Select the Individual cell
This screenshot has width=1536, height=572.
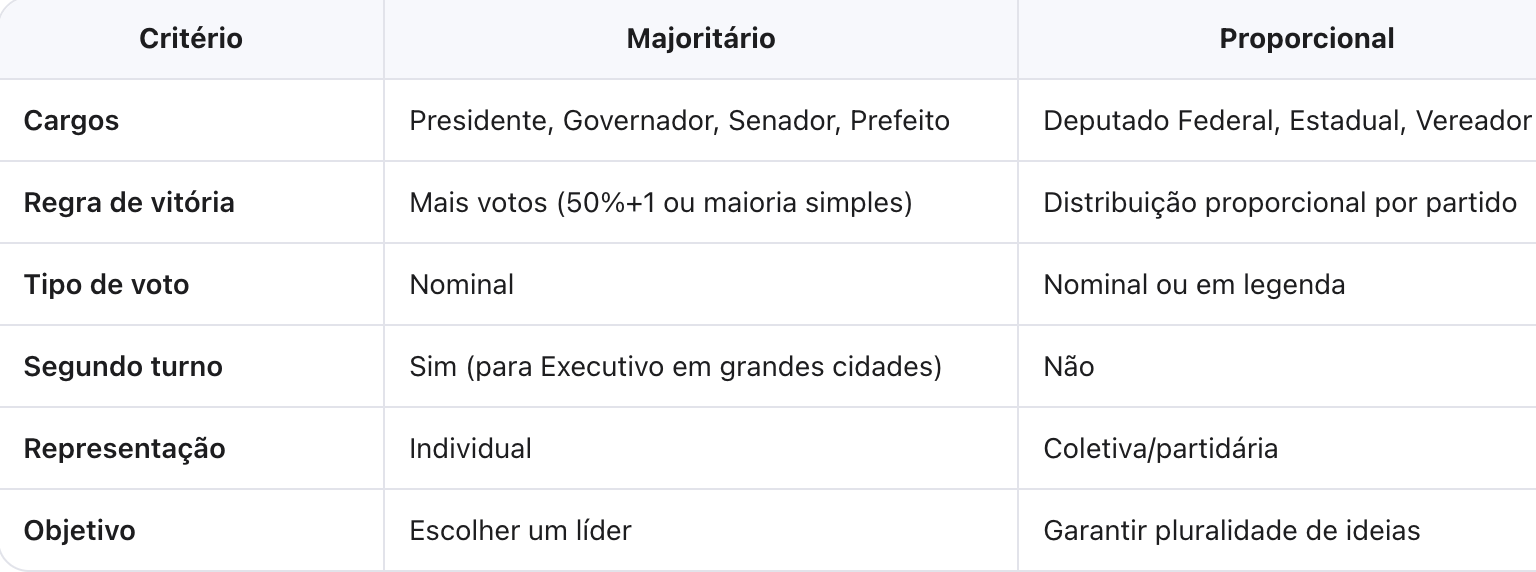(470, 449)
